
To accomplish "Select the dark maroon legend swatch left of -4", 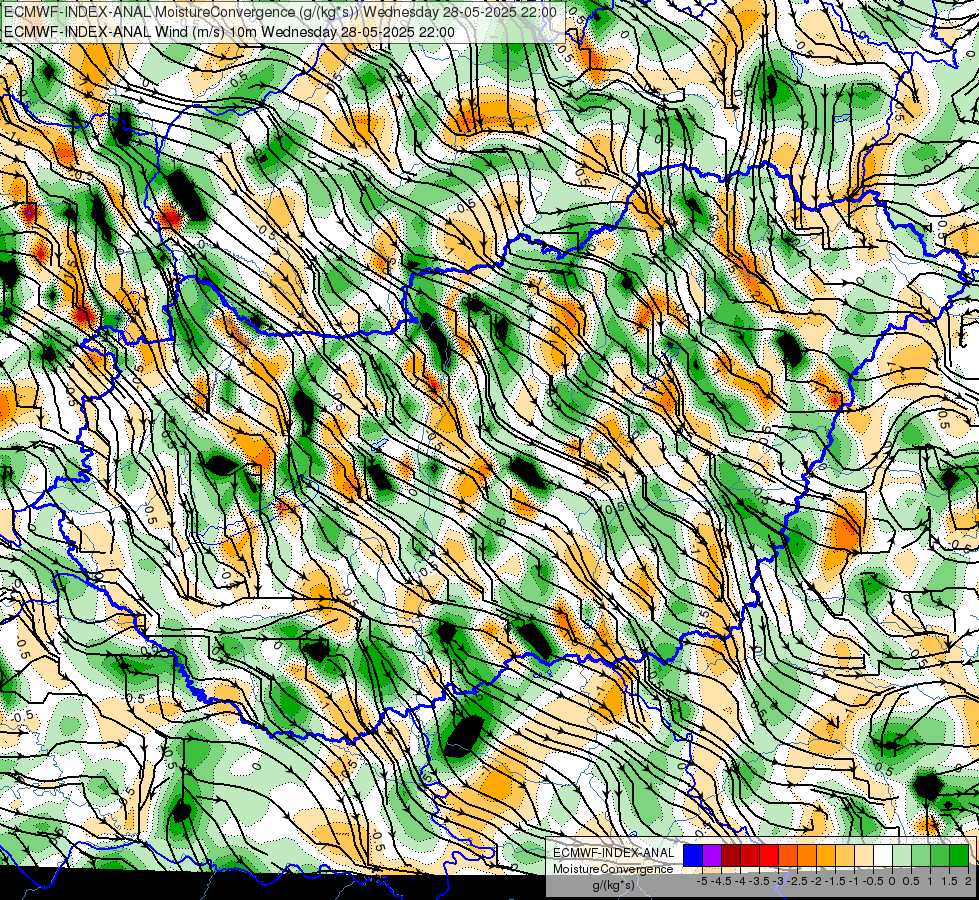I will (x=731, y=855).
